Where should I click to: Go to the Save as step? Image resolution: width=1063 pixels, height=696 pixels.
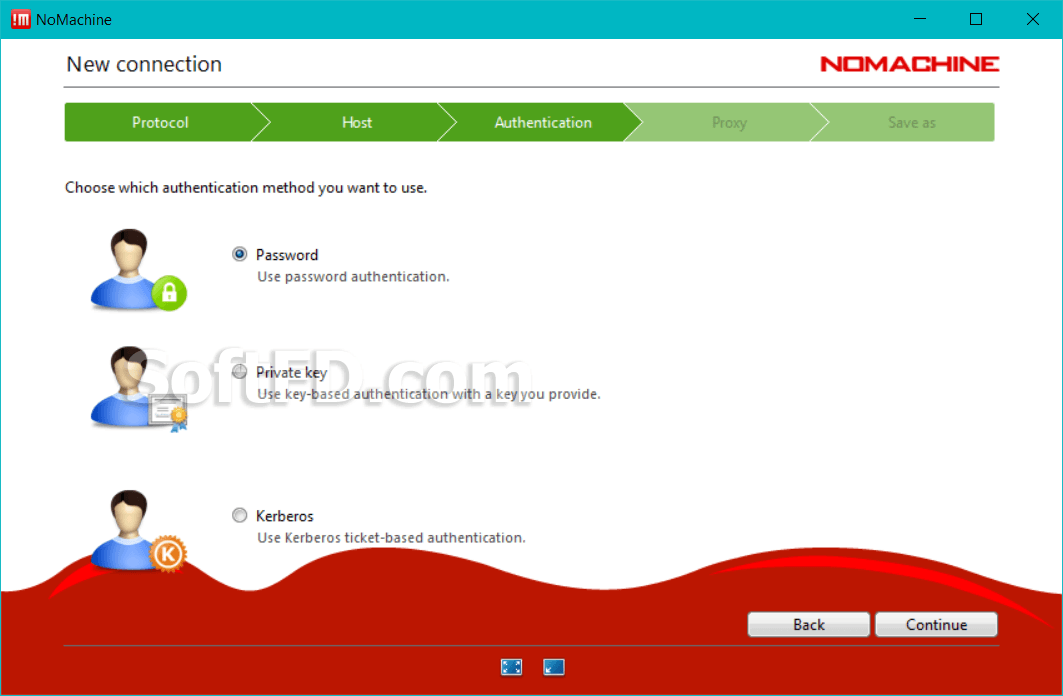(x=911, y=122)
